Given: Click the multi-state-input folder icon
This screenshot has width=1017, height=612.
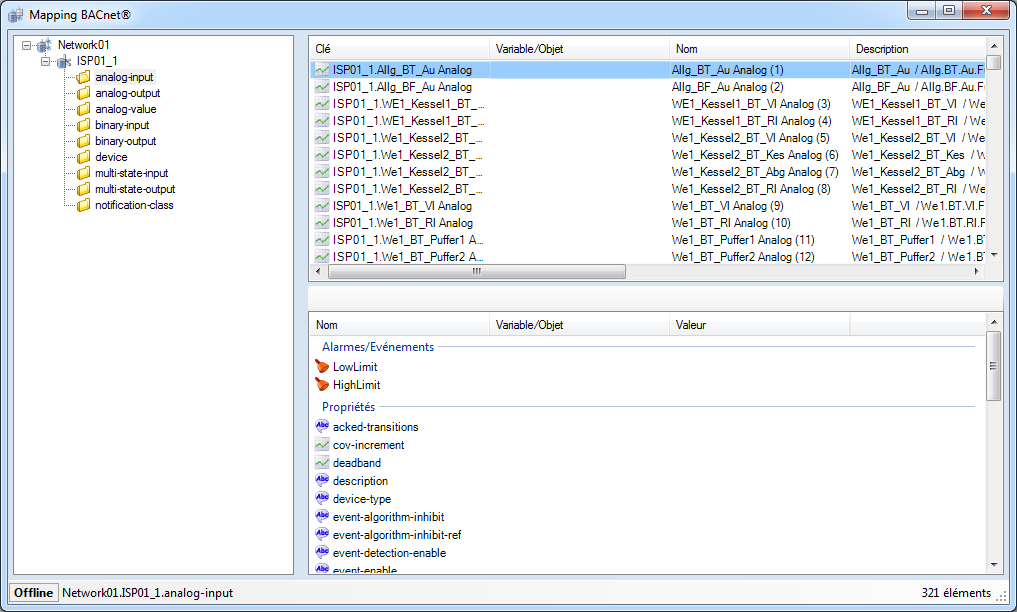Looking at the screenshot, I should coord(84,173).
